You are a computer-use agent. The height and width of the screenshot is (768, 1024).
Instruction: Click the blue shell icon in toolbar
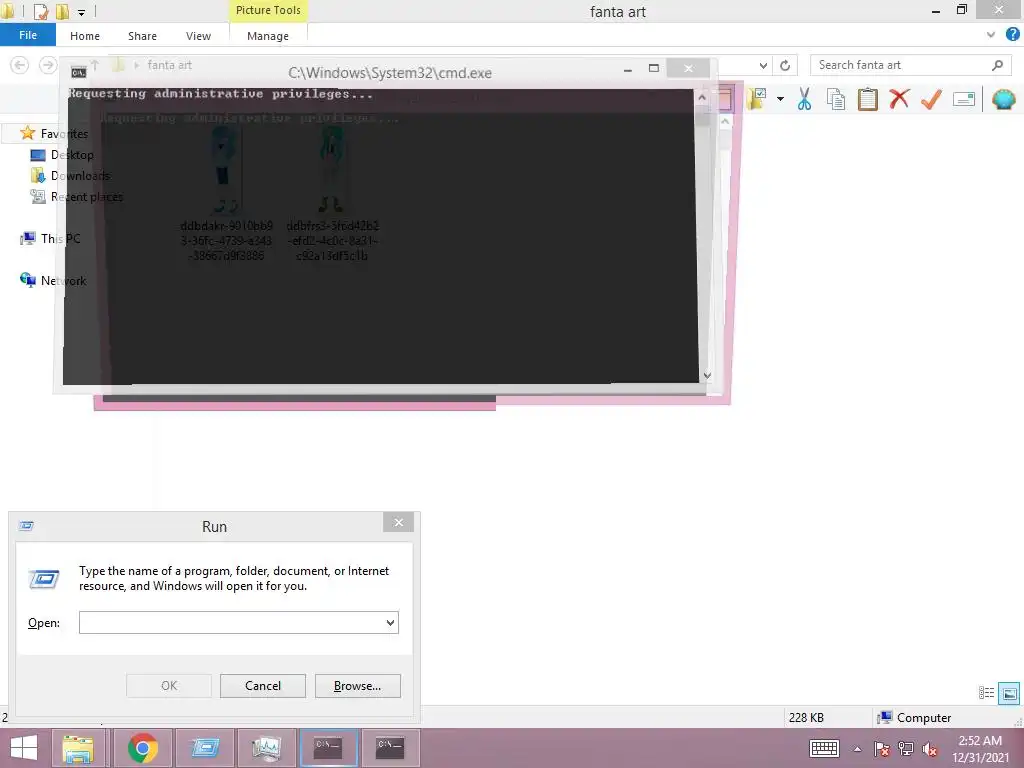point(1004,99)
